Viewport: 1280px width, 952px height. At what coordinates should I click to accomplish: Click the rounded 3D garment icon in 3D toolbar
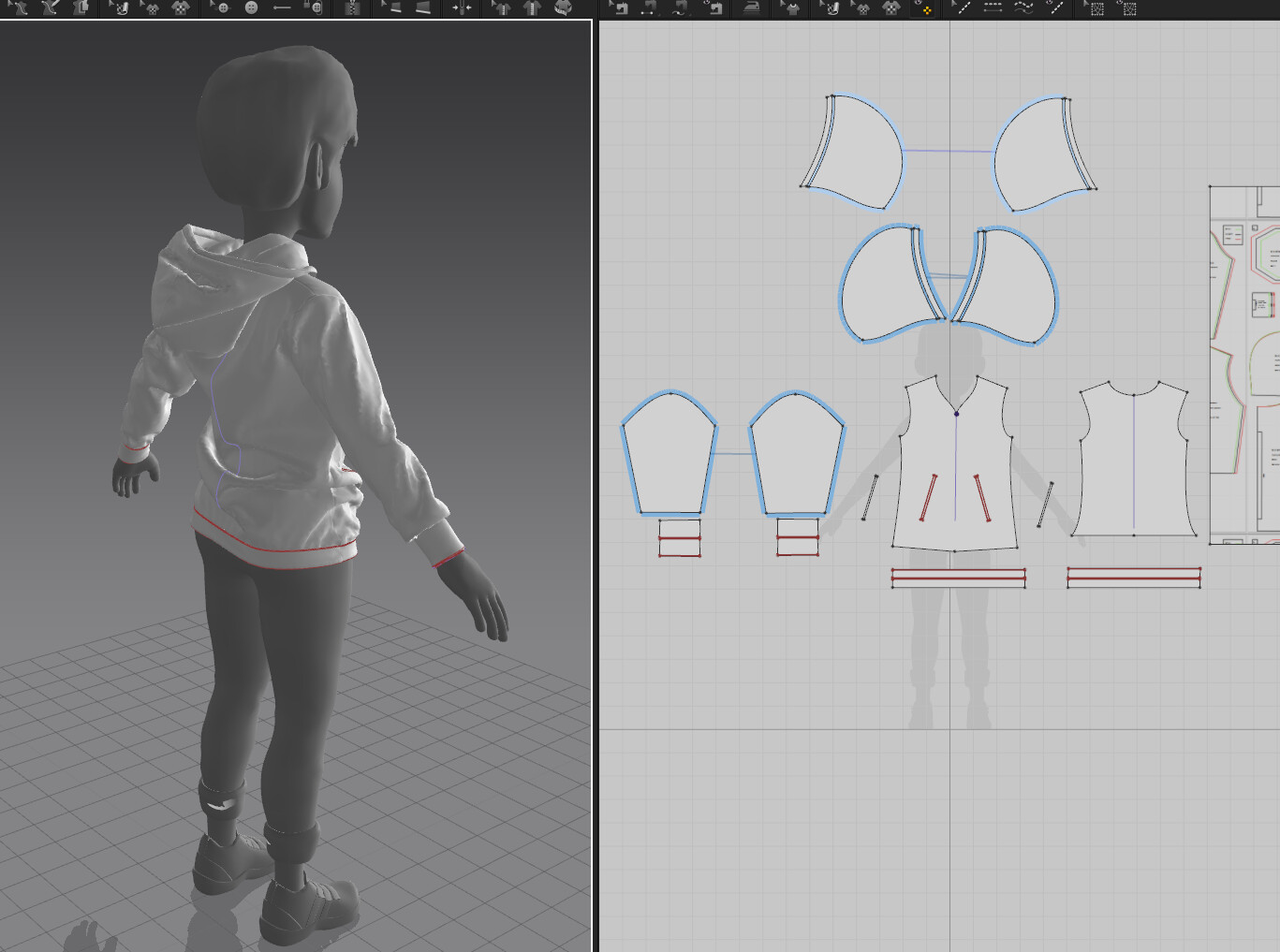[563, 8]
